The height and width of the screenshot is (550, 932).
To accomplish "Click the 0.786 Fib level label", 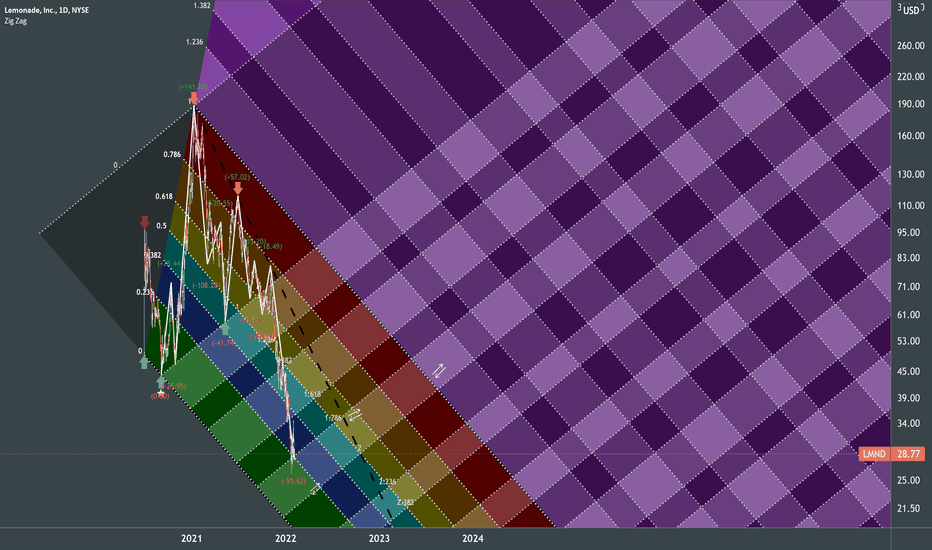I will point(172,155).
